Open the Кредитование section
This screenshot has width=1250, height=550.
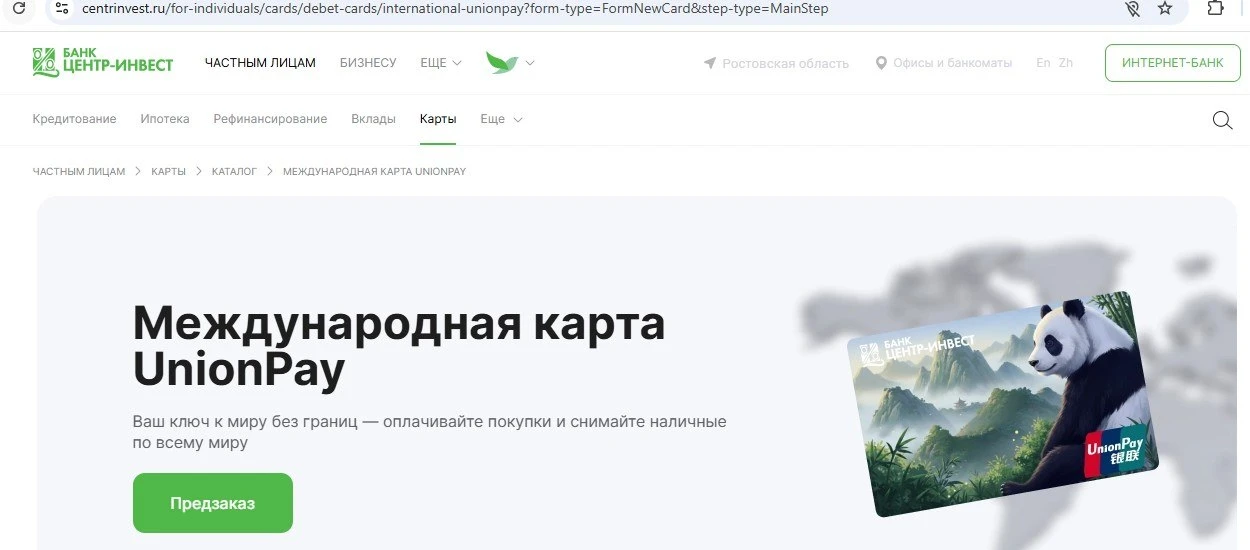pyautogui.click(x=74, y=119)
